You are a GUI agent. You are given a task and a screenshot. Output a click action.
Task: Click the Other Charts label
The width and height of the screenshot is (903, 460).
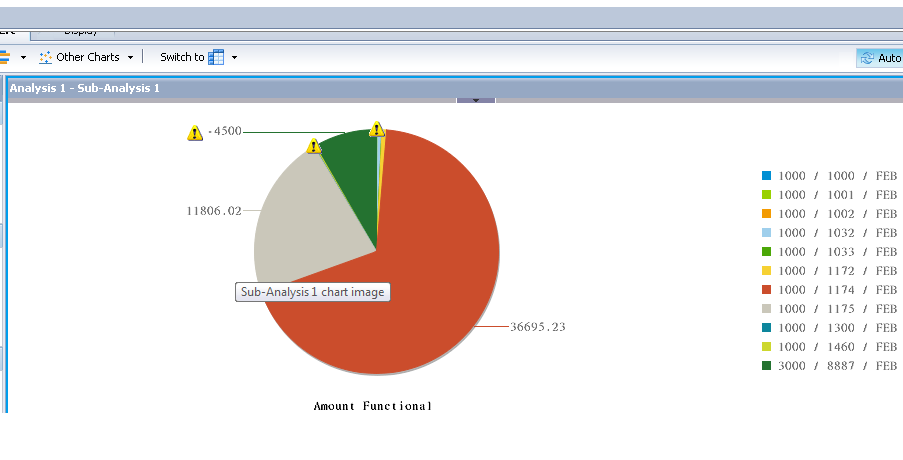click(x=88, y=57)
